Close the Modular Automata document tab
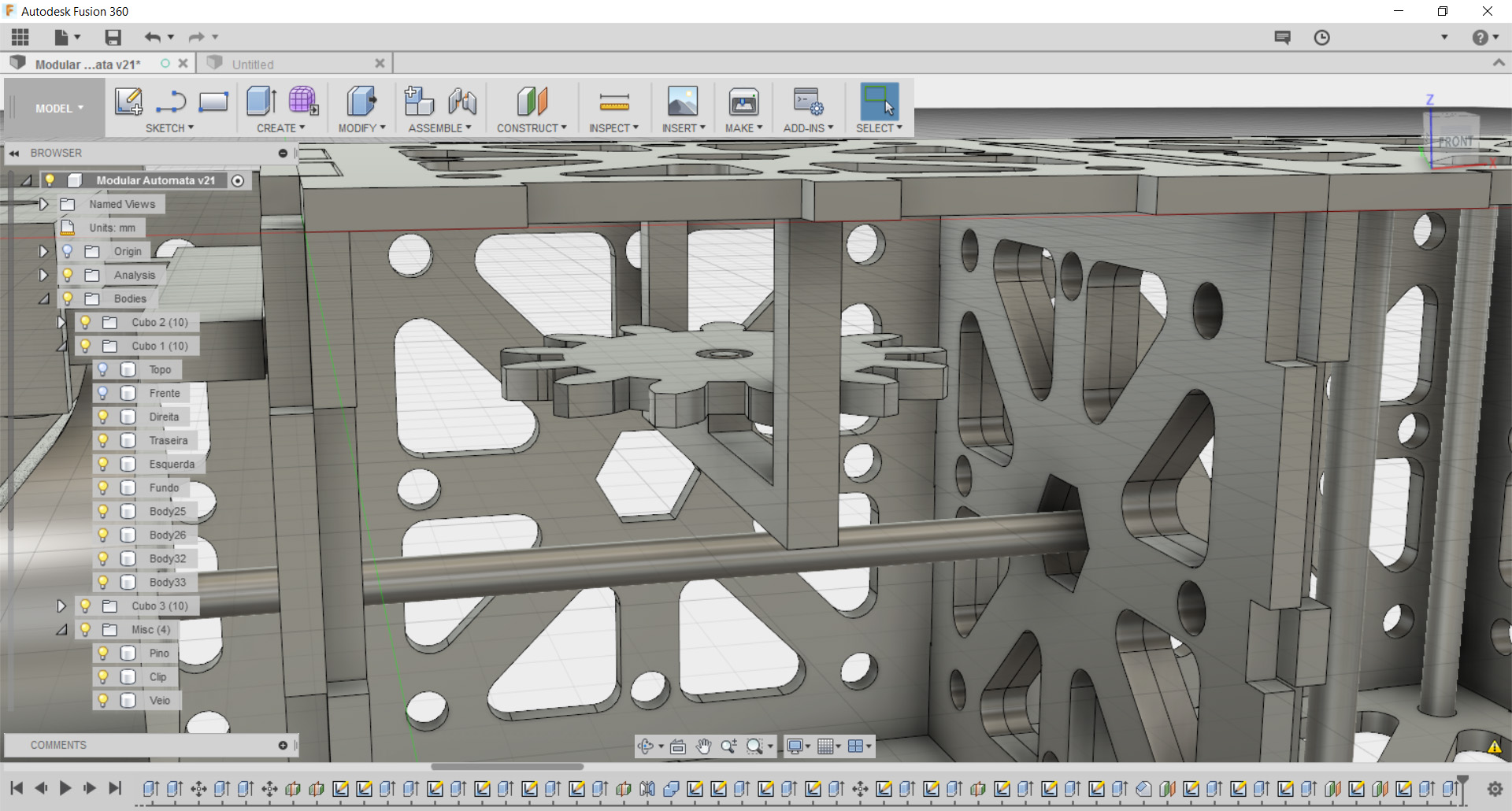 coord(183,63)
